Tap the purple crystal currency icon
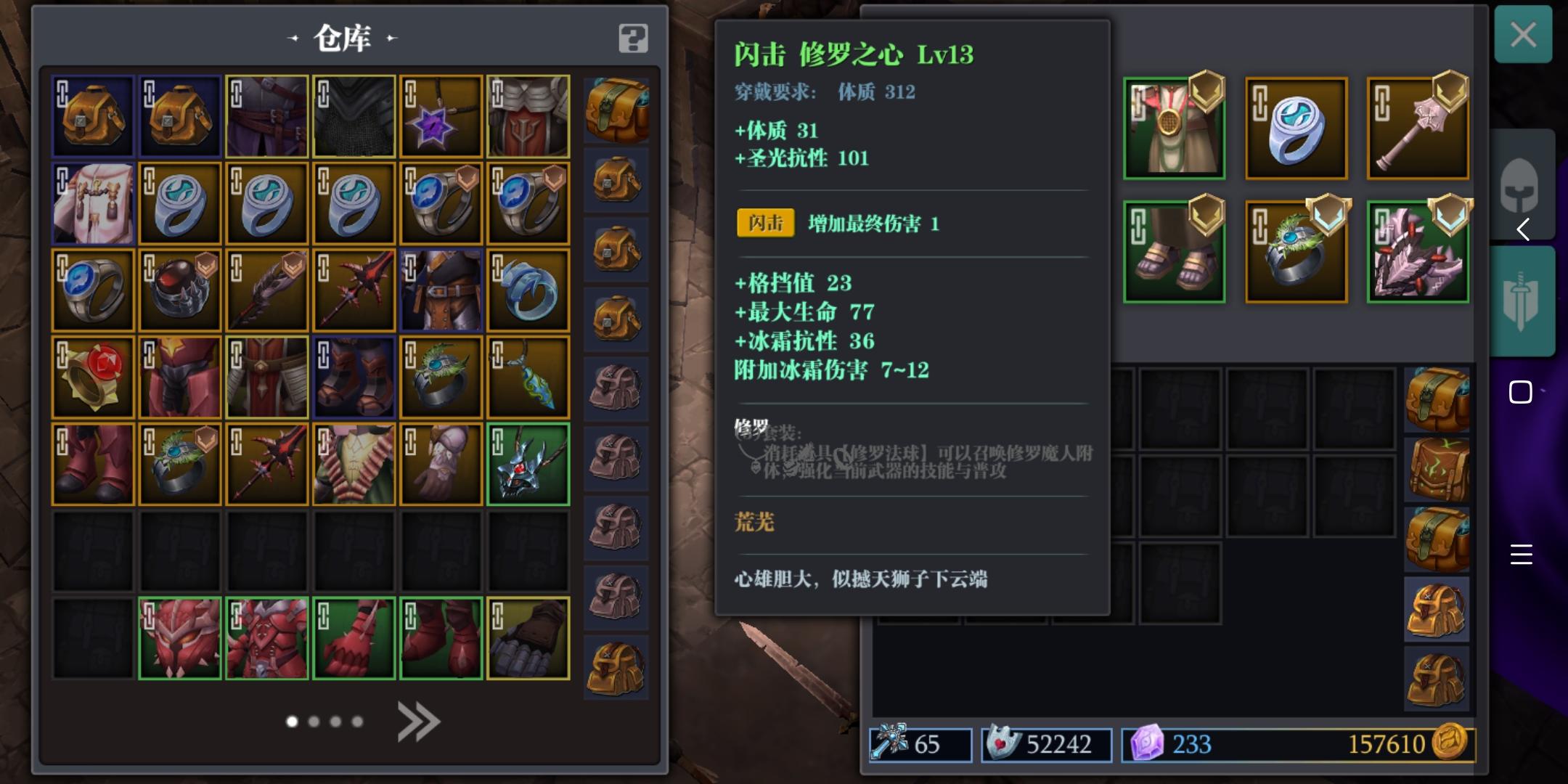 pos(1147,744)
